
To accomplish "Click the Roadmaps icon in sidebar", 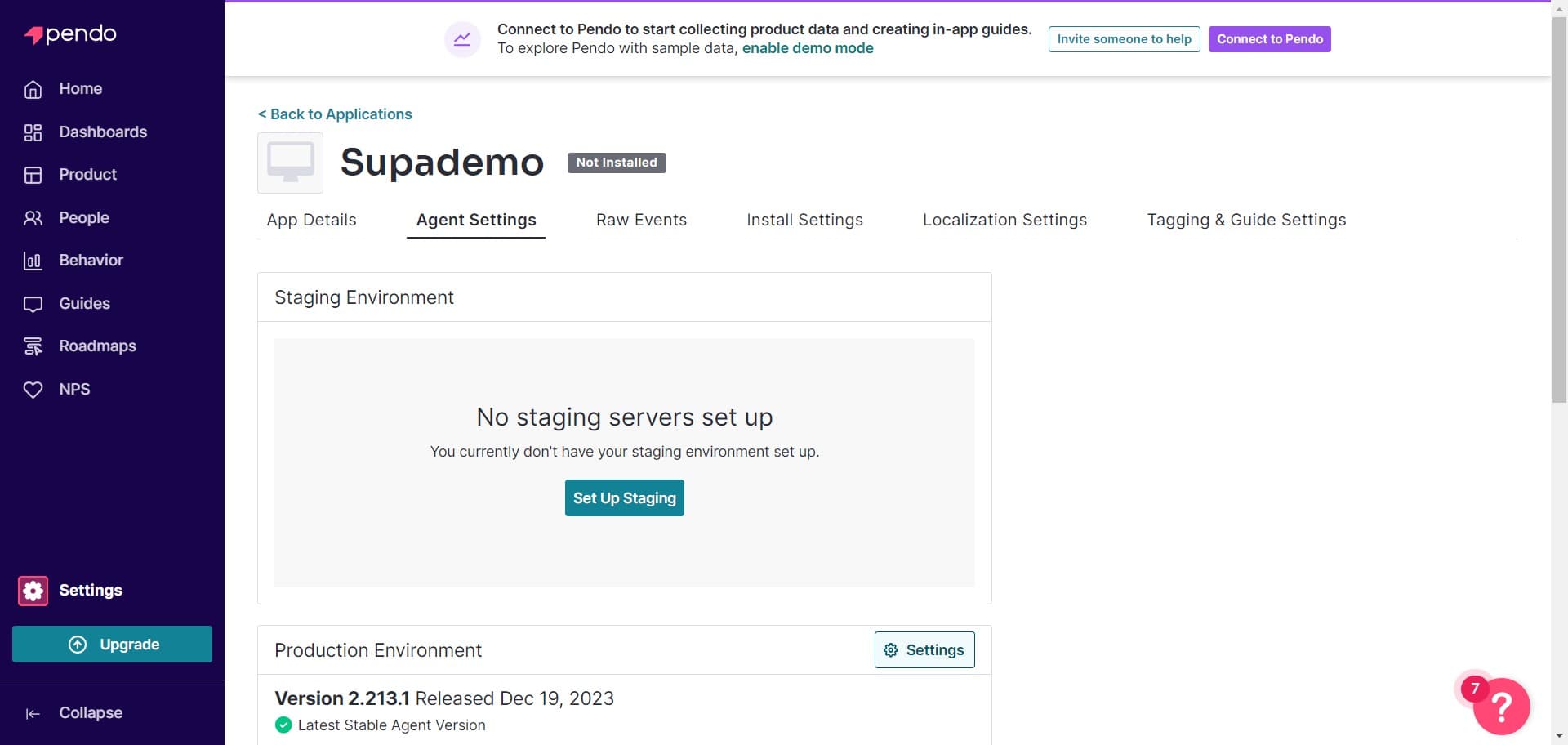I will tap(33, 346).
